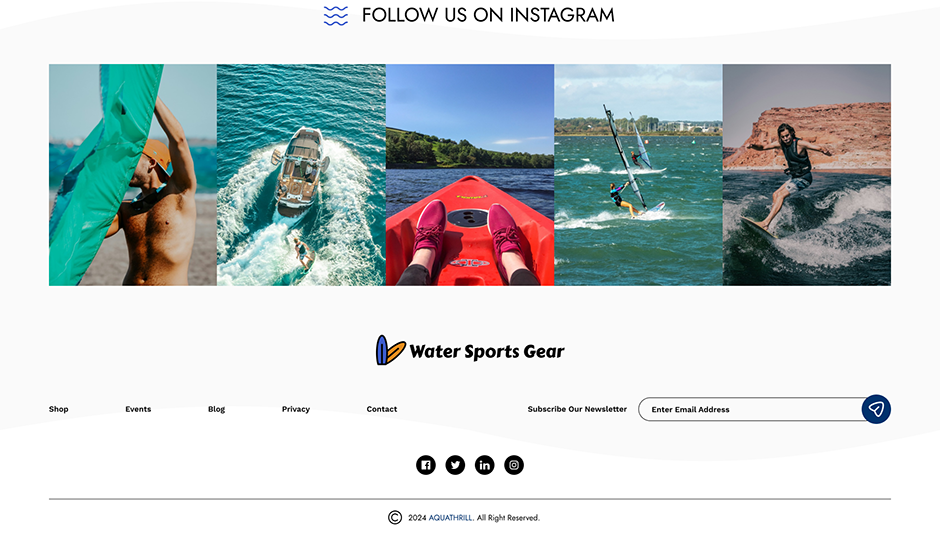
Task: Click the copyright symbol icon
Action: tap(394, 517)
